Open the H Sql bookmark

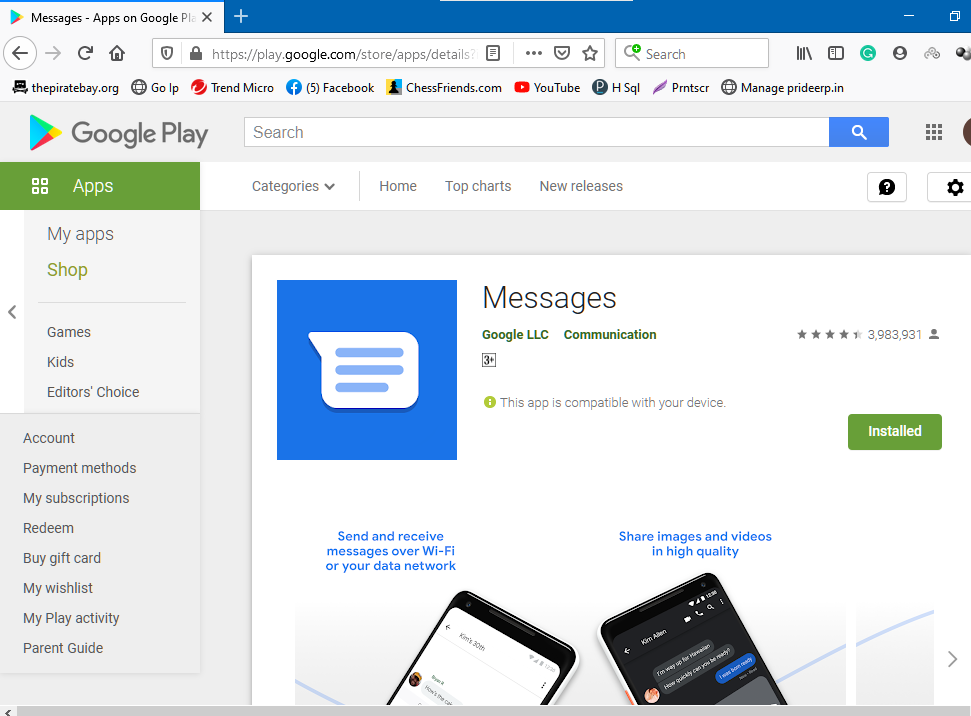pos(616,87)
